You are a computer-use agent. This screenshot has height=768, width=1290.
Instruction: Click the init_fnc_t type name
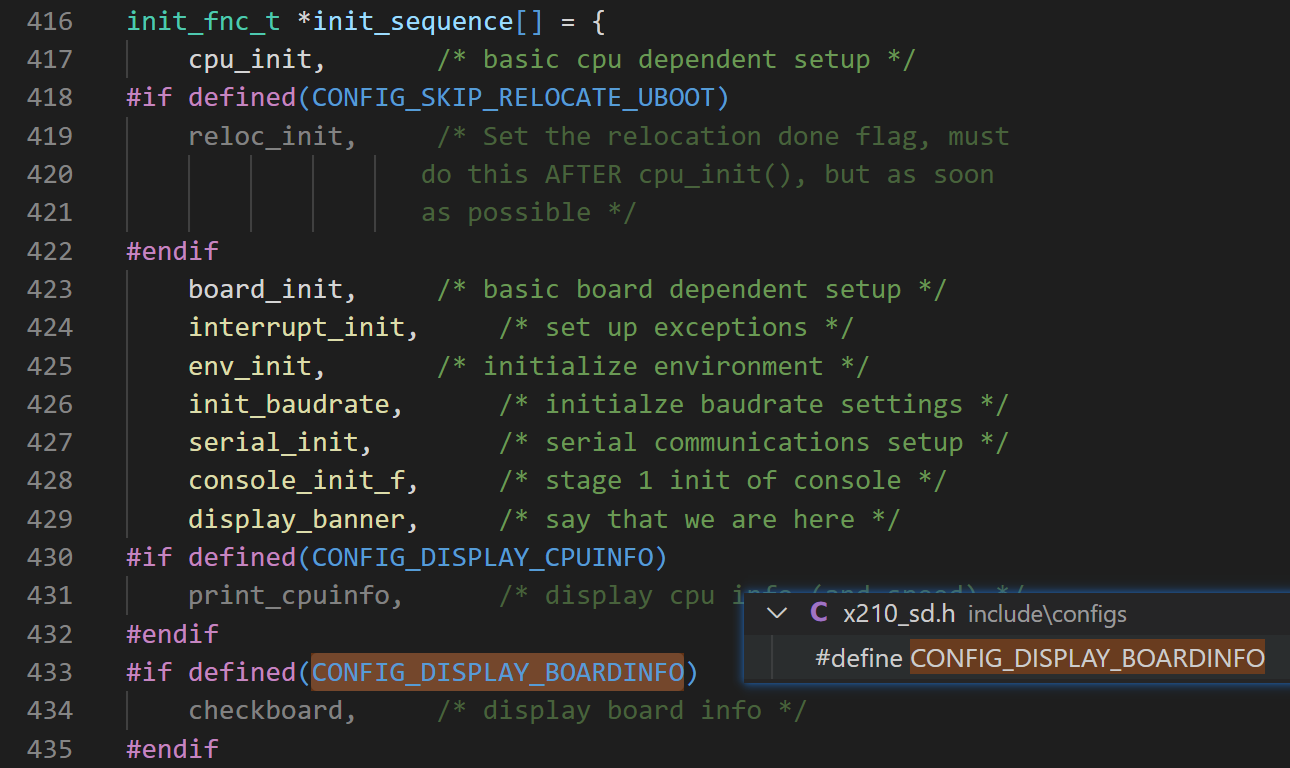[203, 21]
